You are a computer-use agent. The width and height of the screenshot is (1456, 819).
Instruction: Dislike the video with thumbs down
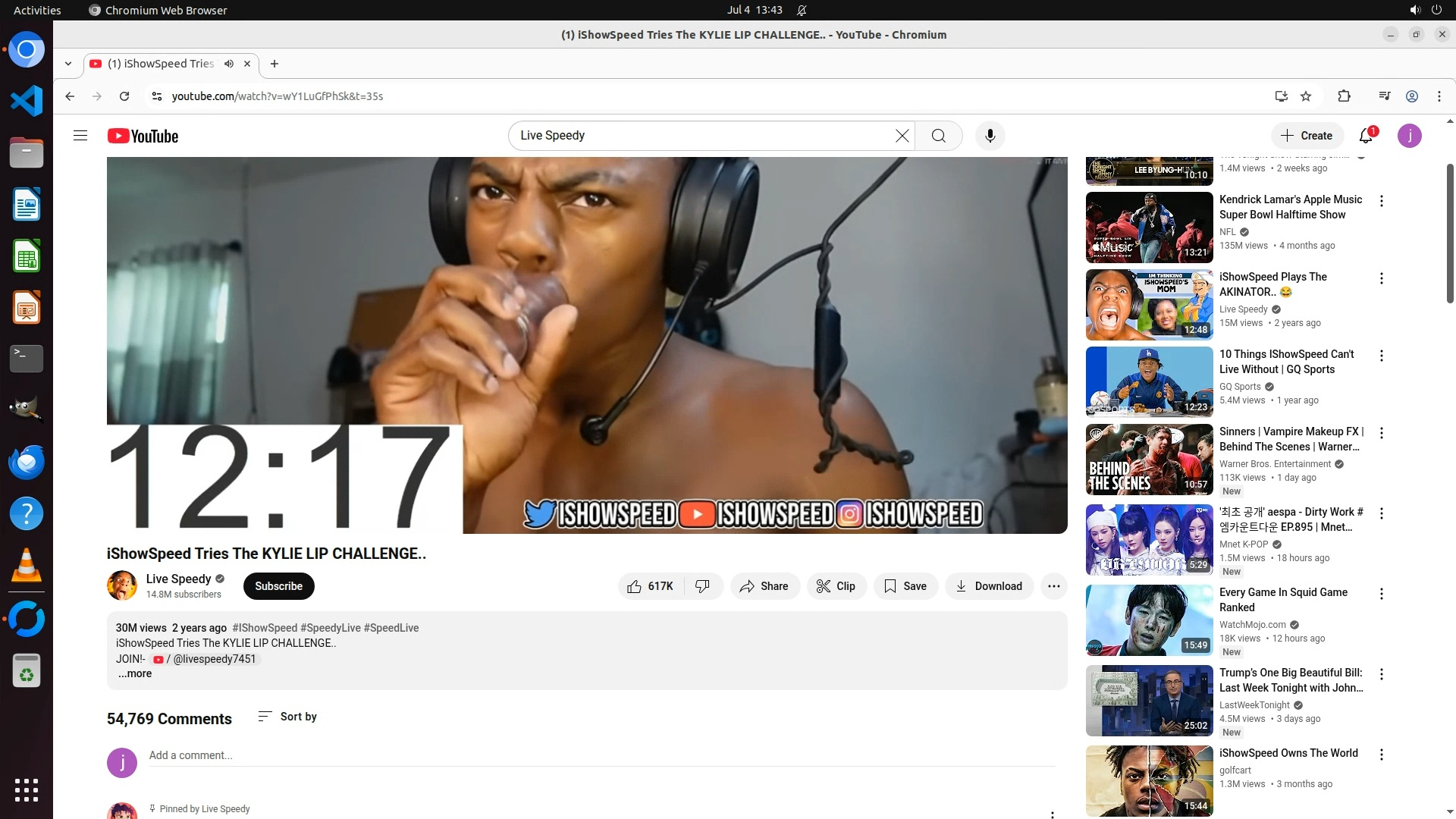coord(703,586)
